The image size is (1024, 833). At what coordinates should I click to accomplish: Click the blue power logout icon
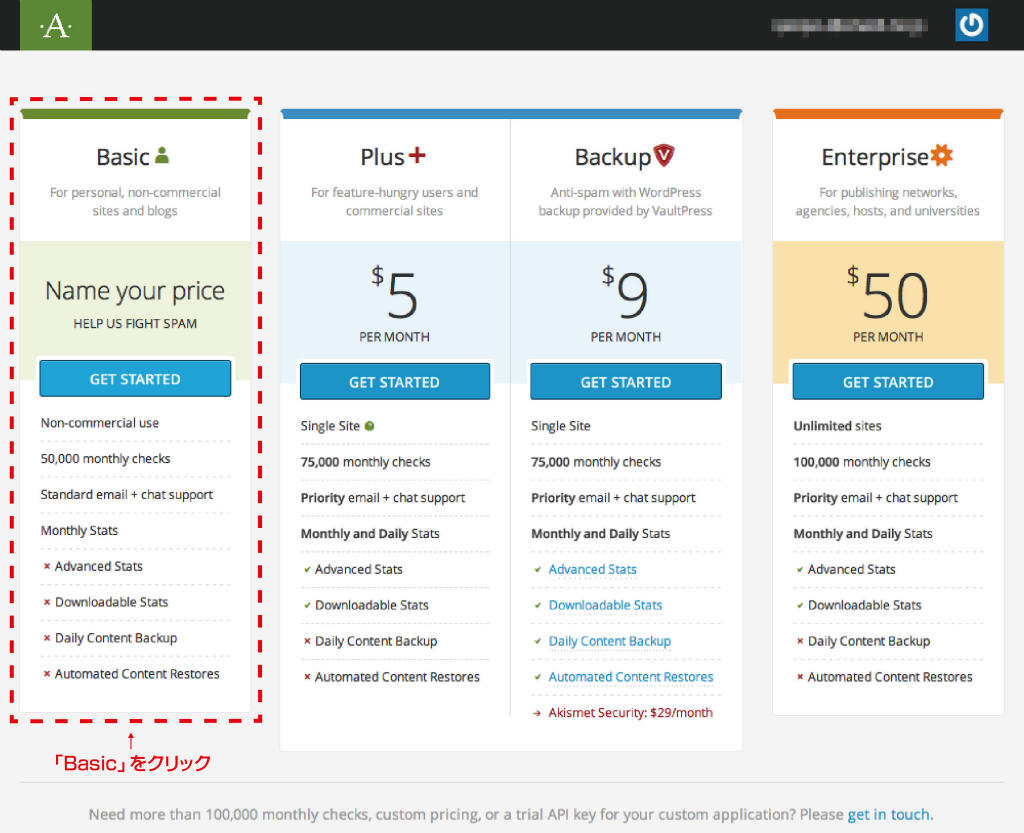pos(971,25)
